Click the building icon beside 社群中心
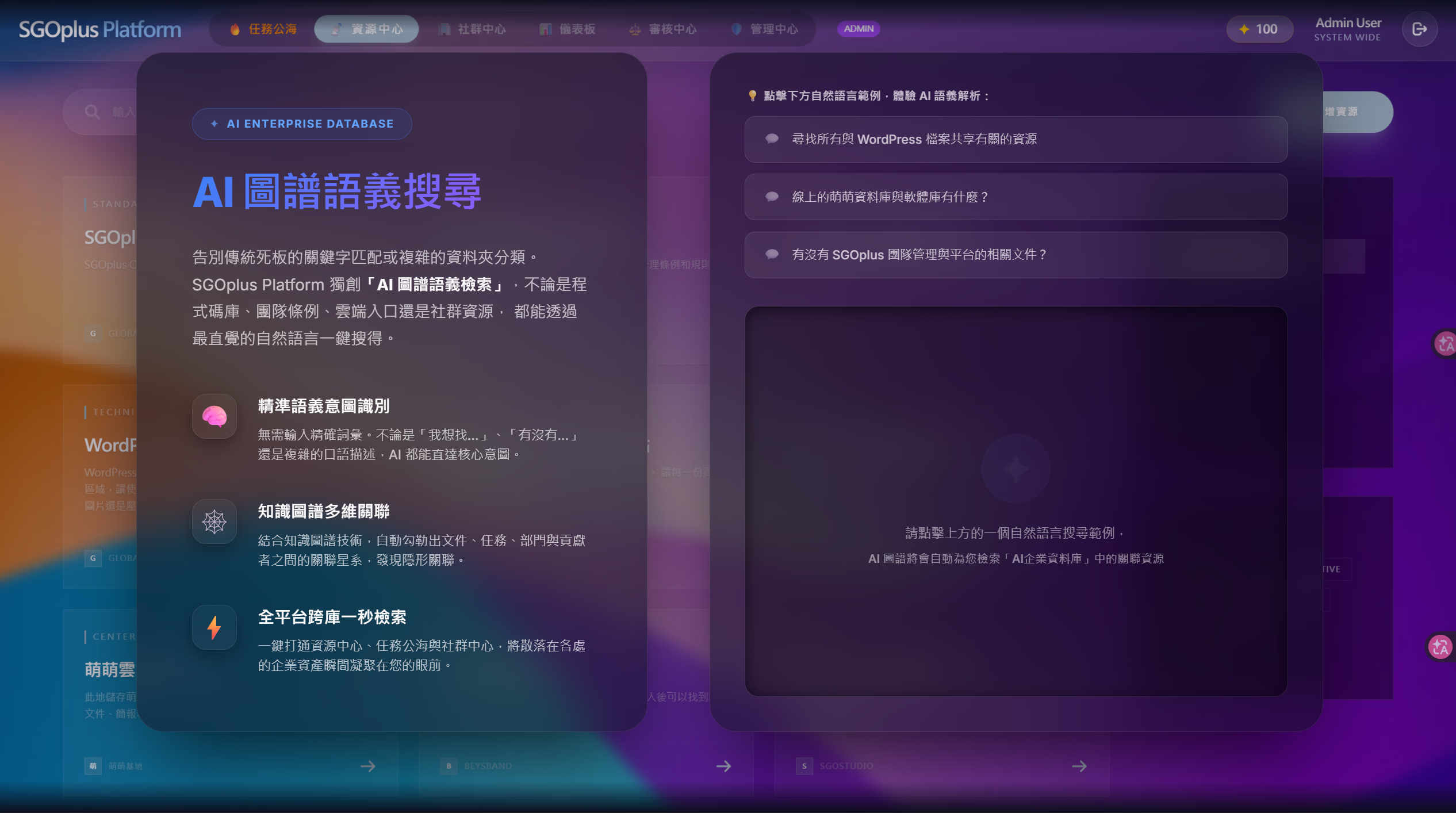 pyautogui.click(x=444, y=29)
